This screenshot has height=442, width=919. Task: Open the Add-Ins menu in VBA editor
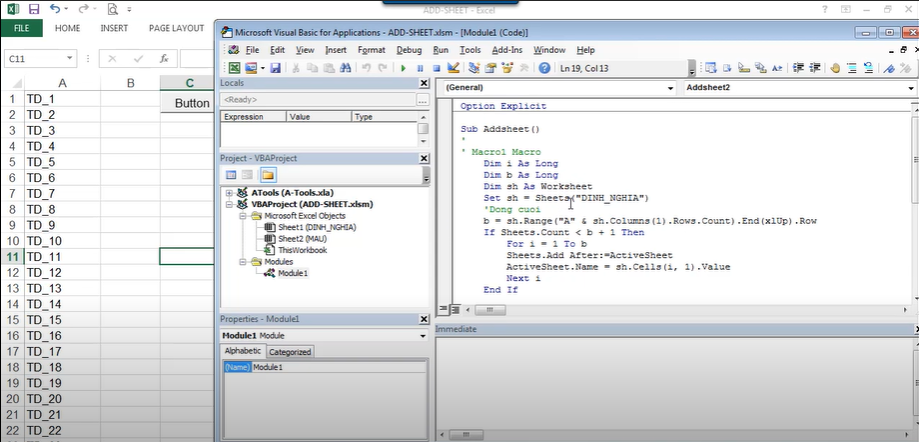click(x=507, y=50)
